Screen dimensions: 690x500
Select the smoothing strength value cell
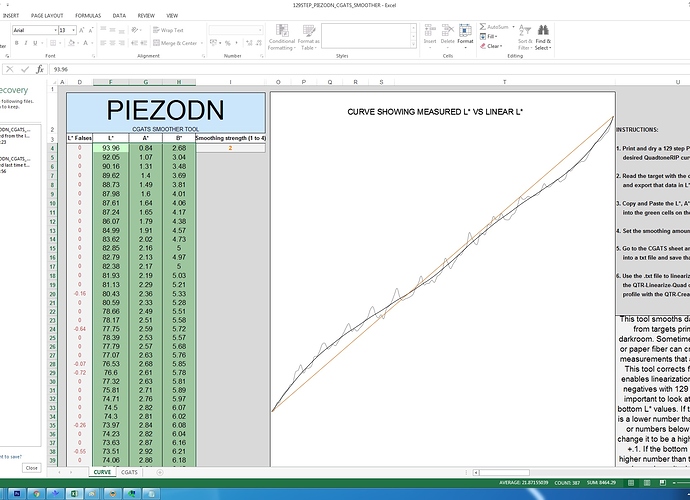tap(230, 147)
